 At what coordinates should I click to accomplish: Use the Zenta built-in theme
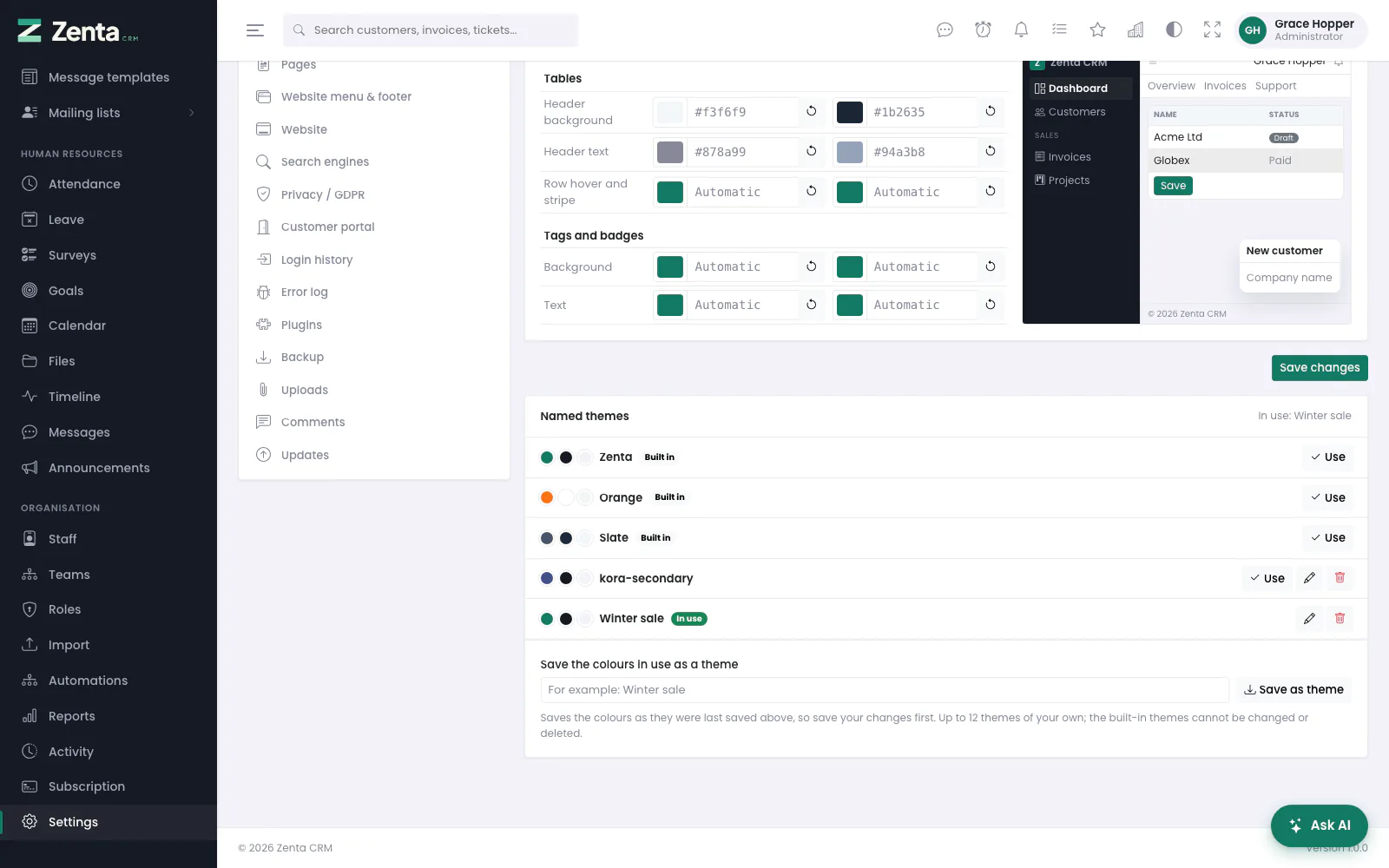click(x=1328, y=457)
